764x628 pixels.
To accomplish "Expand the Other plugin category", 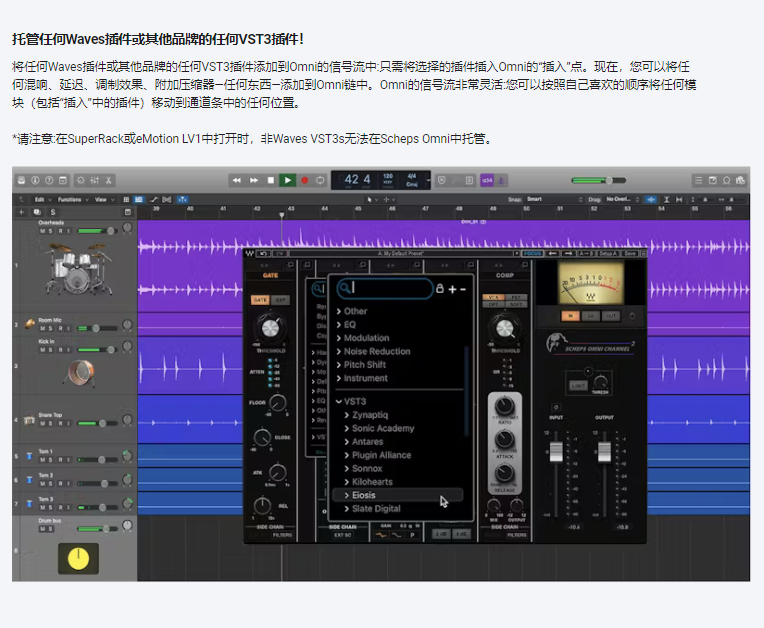I will coord(352,311).
